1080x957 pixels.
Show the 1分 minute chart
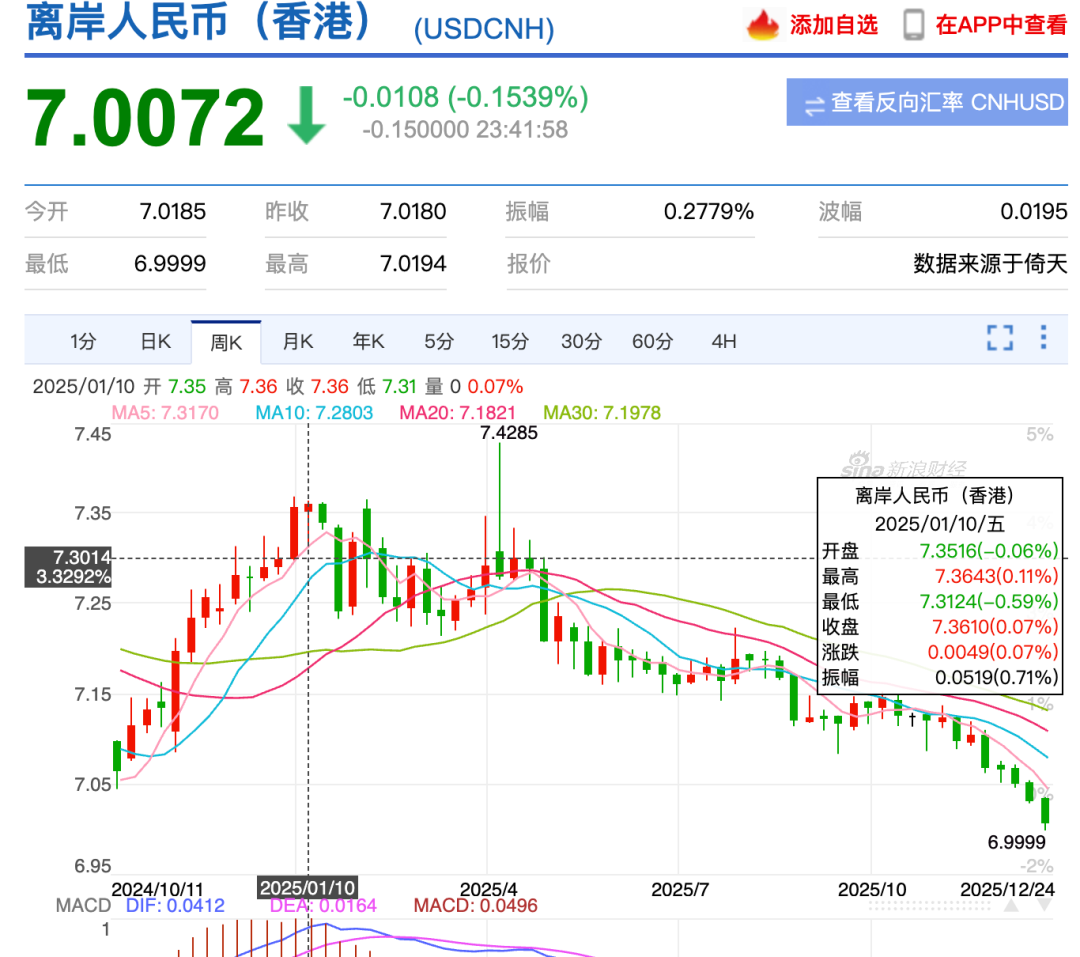(x=83, y=341)
